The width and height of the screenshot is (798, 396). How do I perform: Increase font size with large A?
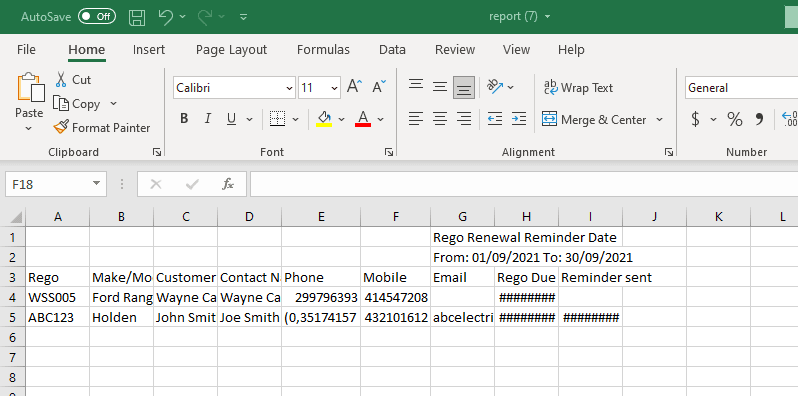[x=354, y=87]
